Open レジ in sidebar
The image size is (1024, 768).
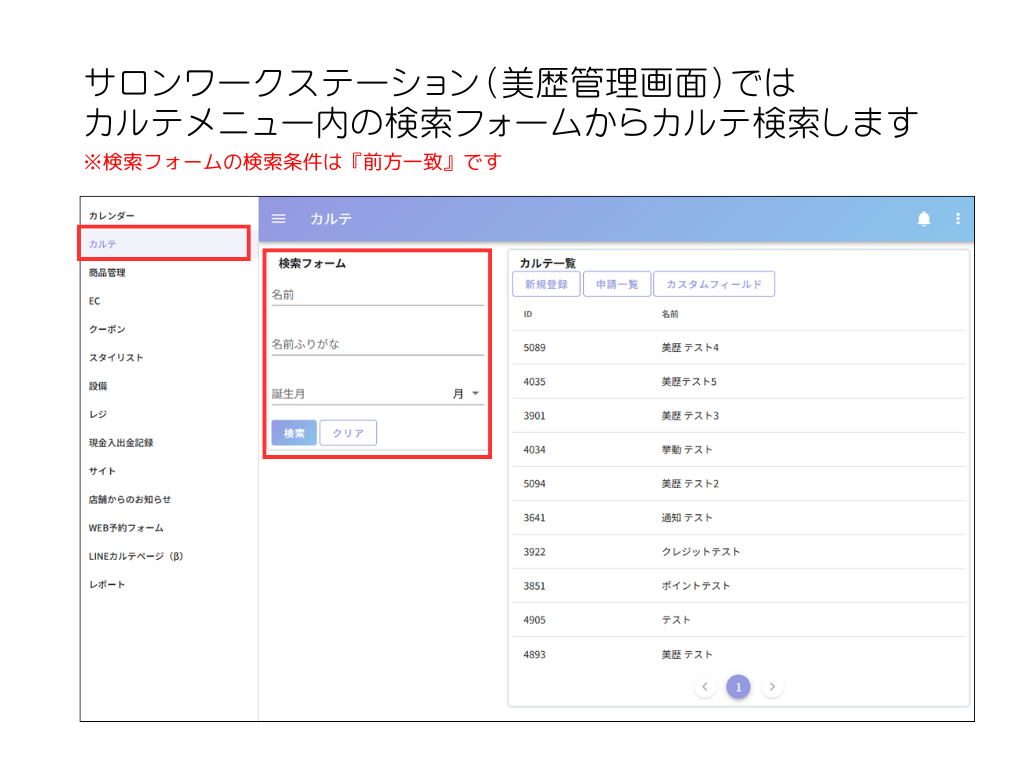coord(98,414)
